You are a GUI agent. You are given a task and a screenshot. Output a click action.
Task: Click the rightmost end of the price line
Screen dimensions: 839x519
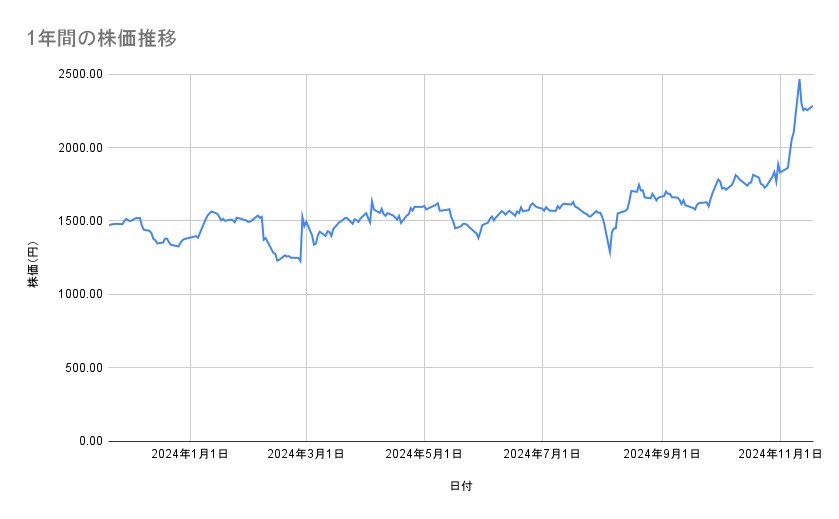813,106
